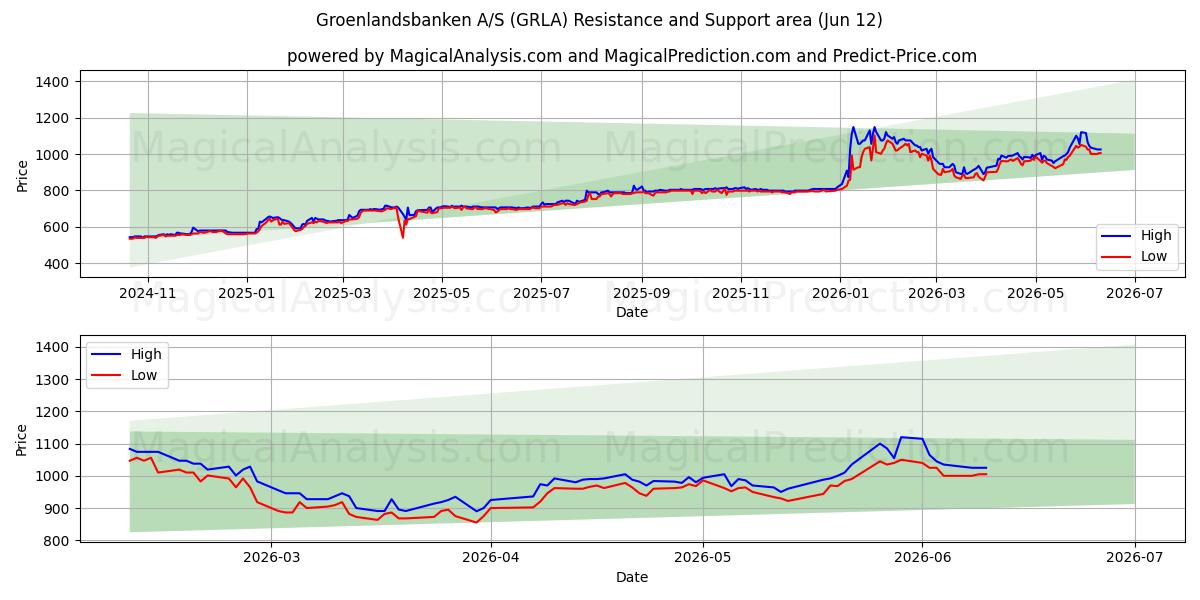Click '2026-07' date tick on top chart
This screenshot has height=600, width=1200.
(x=1135, y=295)
